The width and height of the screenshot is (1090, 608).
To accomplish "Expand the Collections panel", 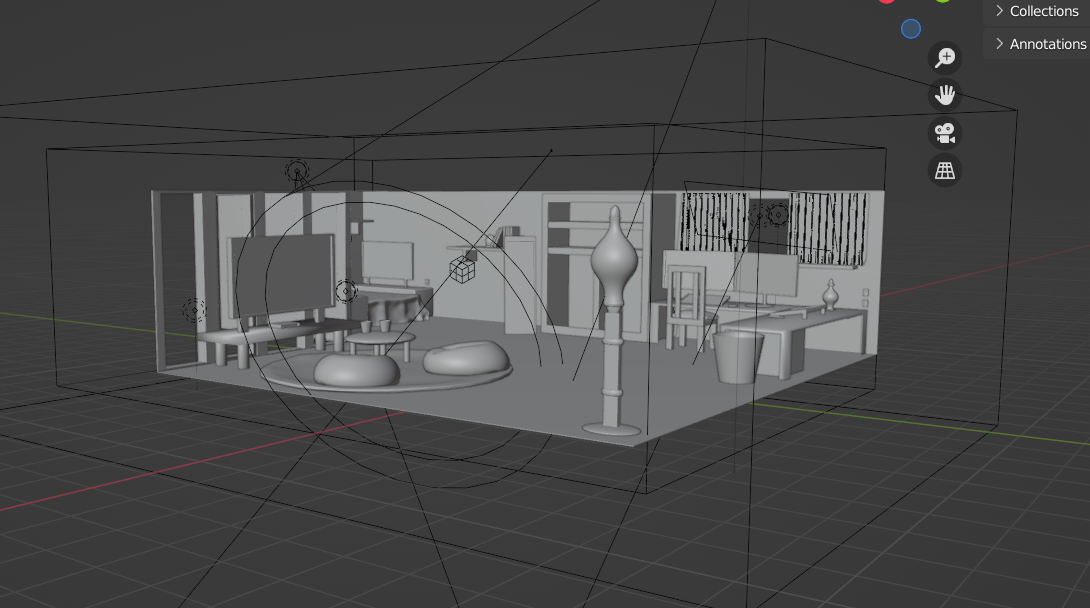I will (x=1036, y=11).
